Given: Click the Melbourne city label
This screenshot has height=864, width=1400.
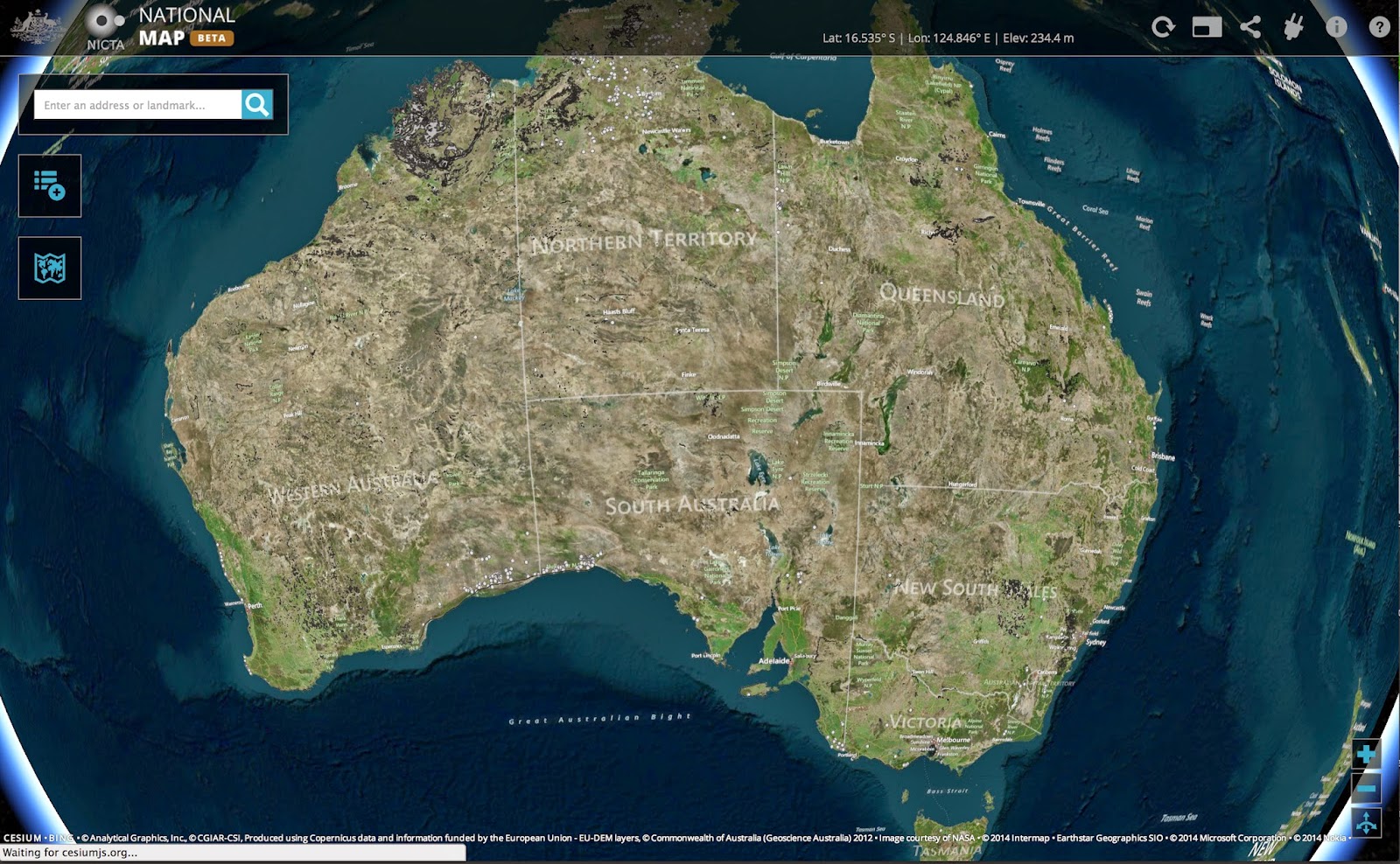Looking at the screenshot, I should point(953,740).
